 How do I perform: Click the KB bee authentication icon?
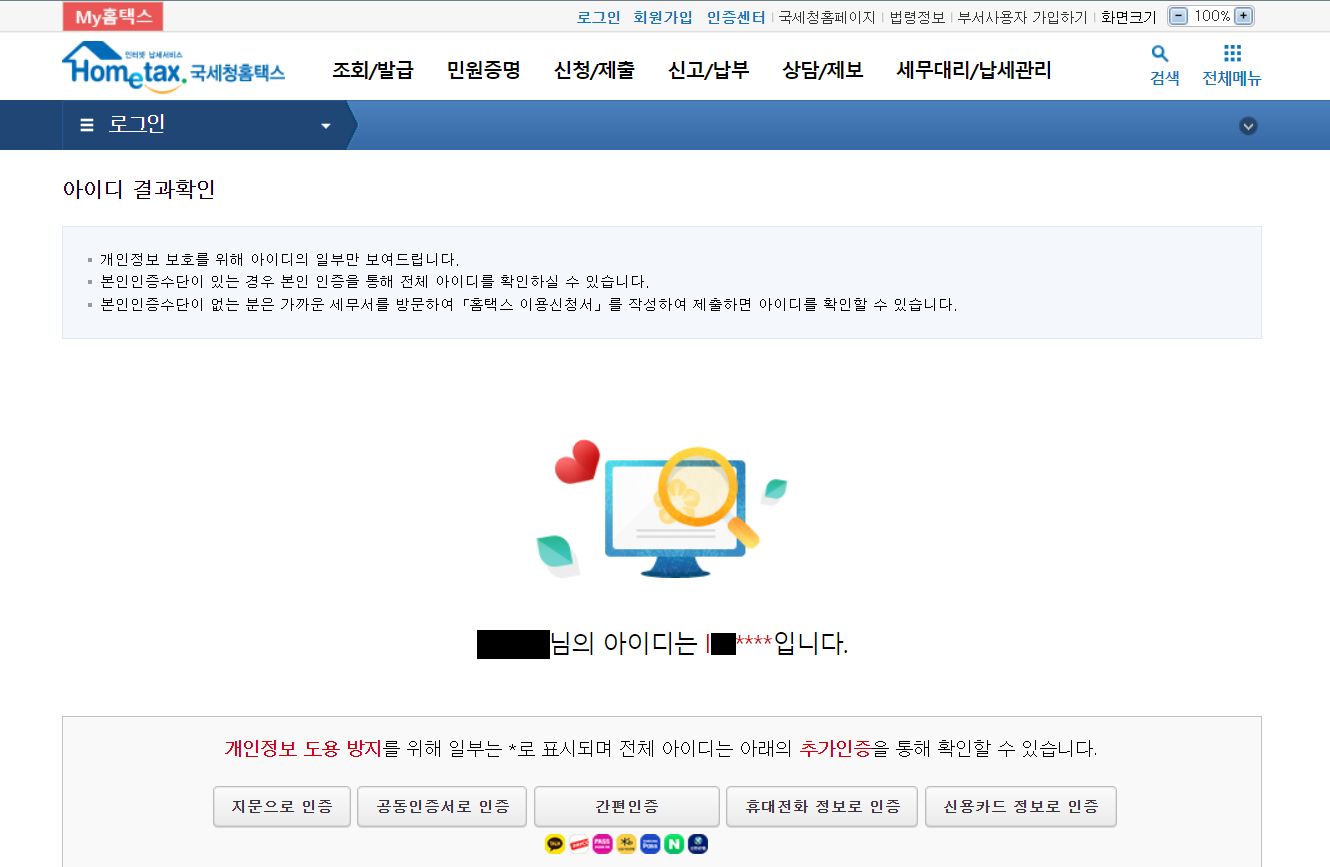coord(626,844)
